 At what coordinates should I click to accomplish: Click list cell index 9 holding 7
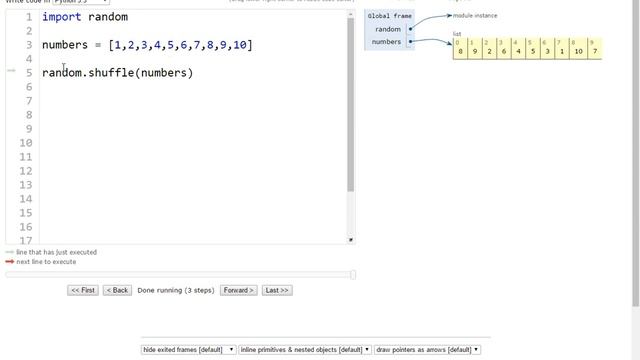coord(595,49)
